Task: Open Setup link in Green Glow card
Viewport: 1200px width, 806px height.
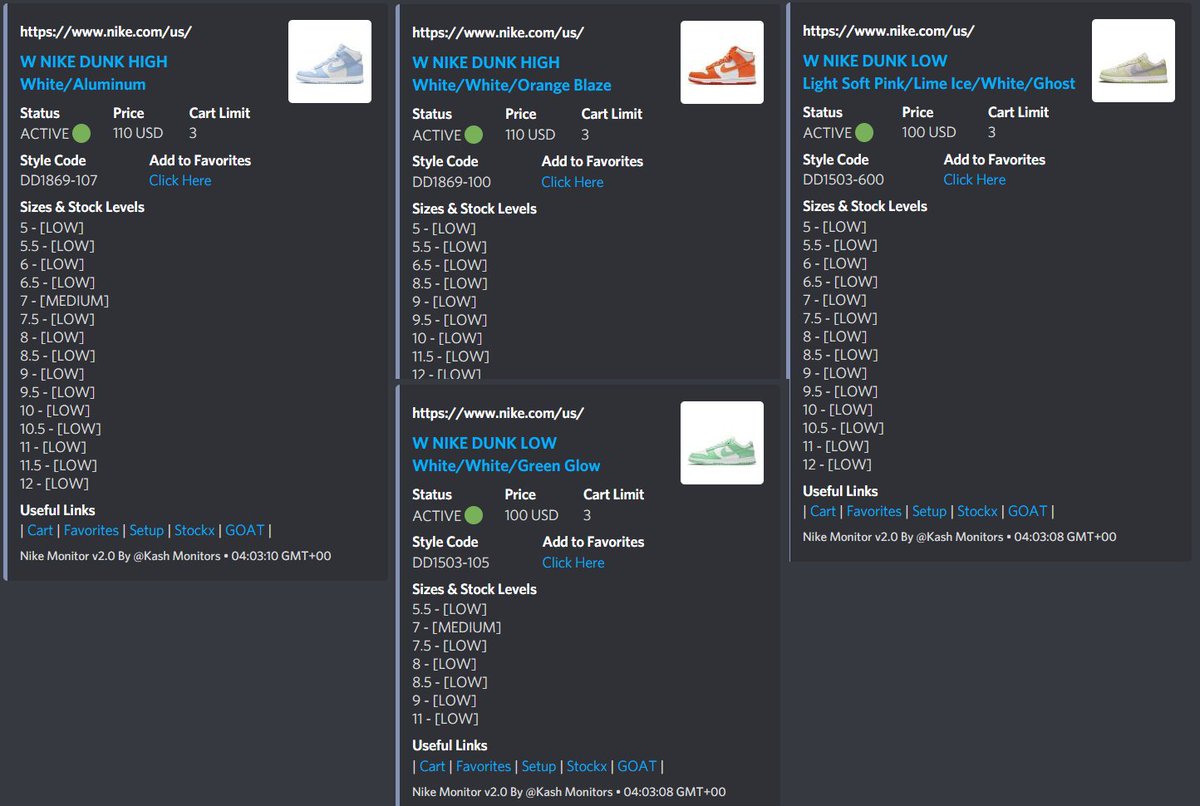Action: [x=538, y=766]
